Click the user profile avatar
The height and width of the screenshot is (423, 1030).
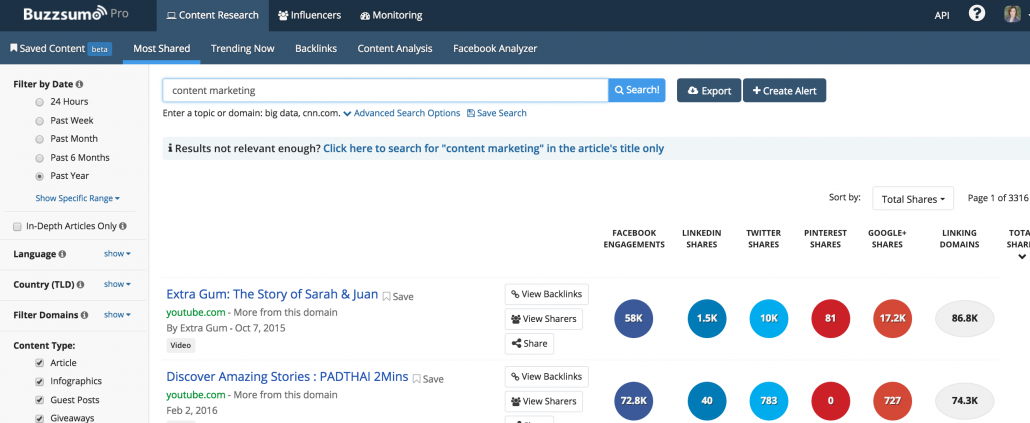[1012, 14]
